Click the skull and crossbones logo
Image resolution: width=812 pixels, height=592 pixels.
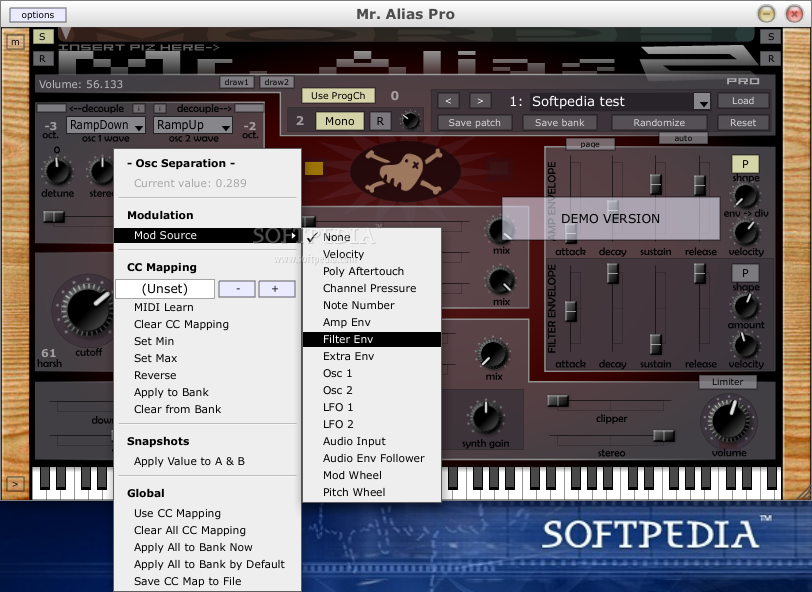click(405, 171)
